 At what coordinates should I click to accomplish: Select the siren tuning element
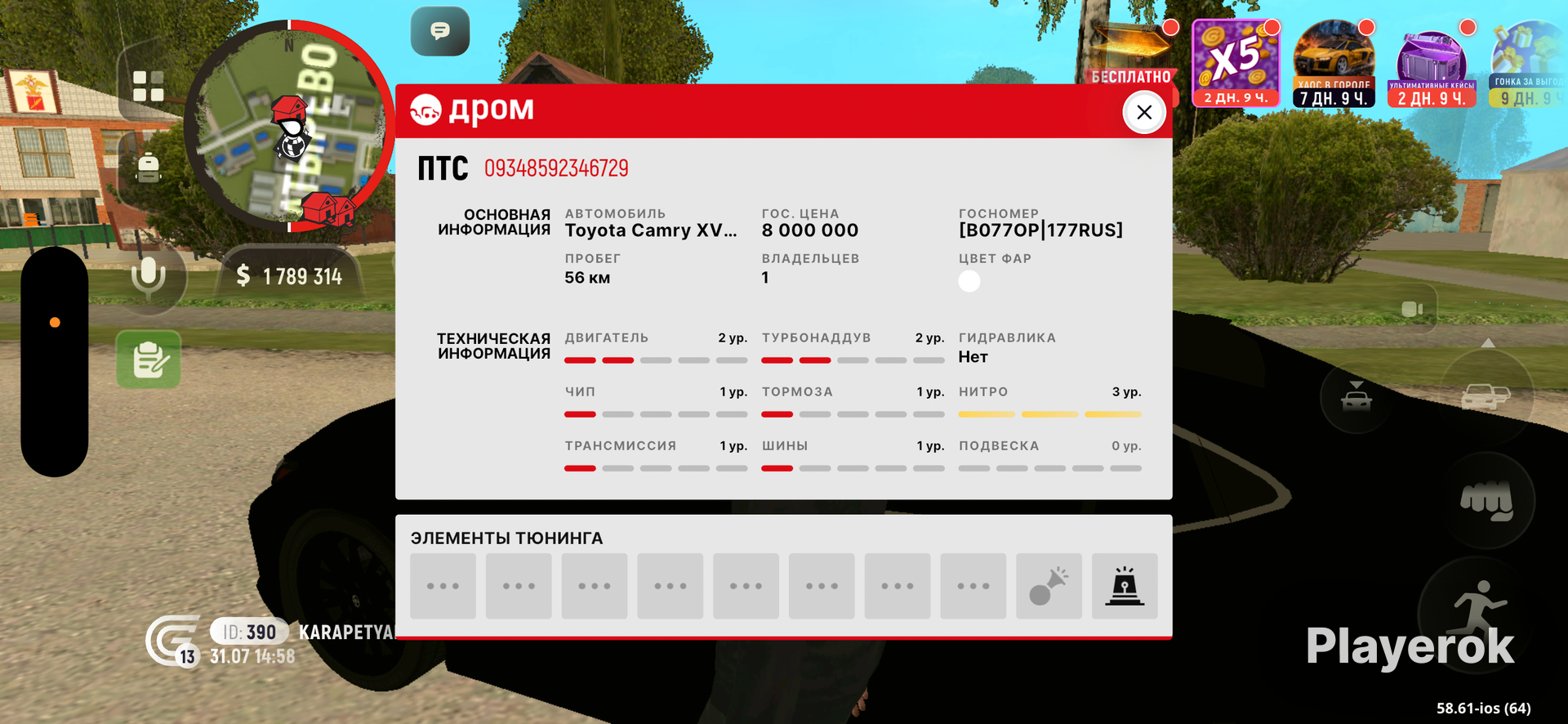coord(1125,586)
